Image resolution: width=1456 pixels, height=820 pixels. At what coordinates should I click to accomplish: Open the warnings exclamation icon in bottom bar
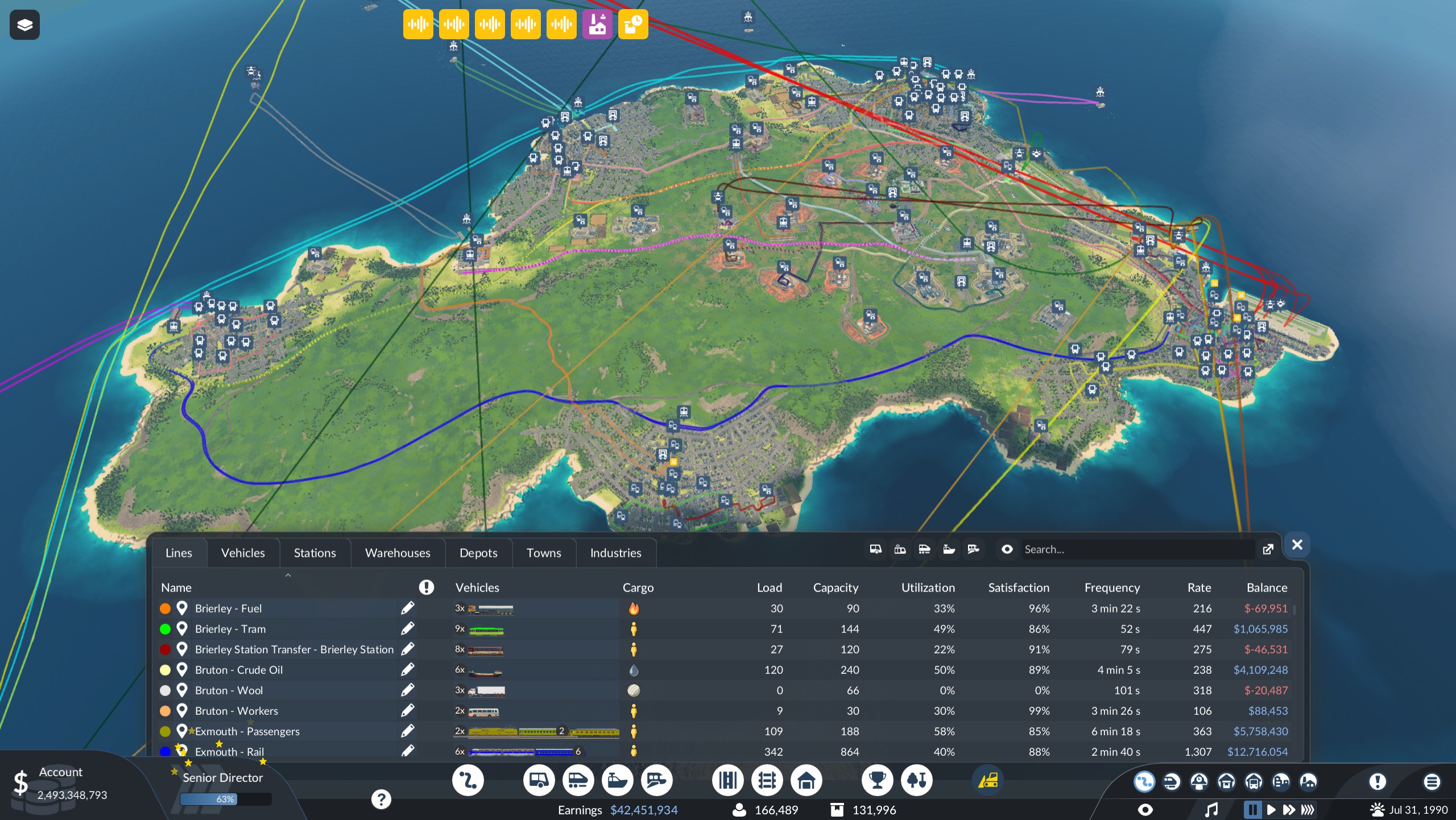tap(1377, 781)
